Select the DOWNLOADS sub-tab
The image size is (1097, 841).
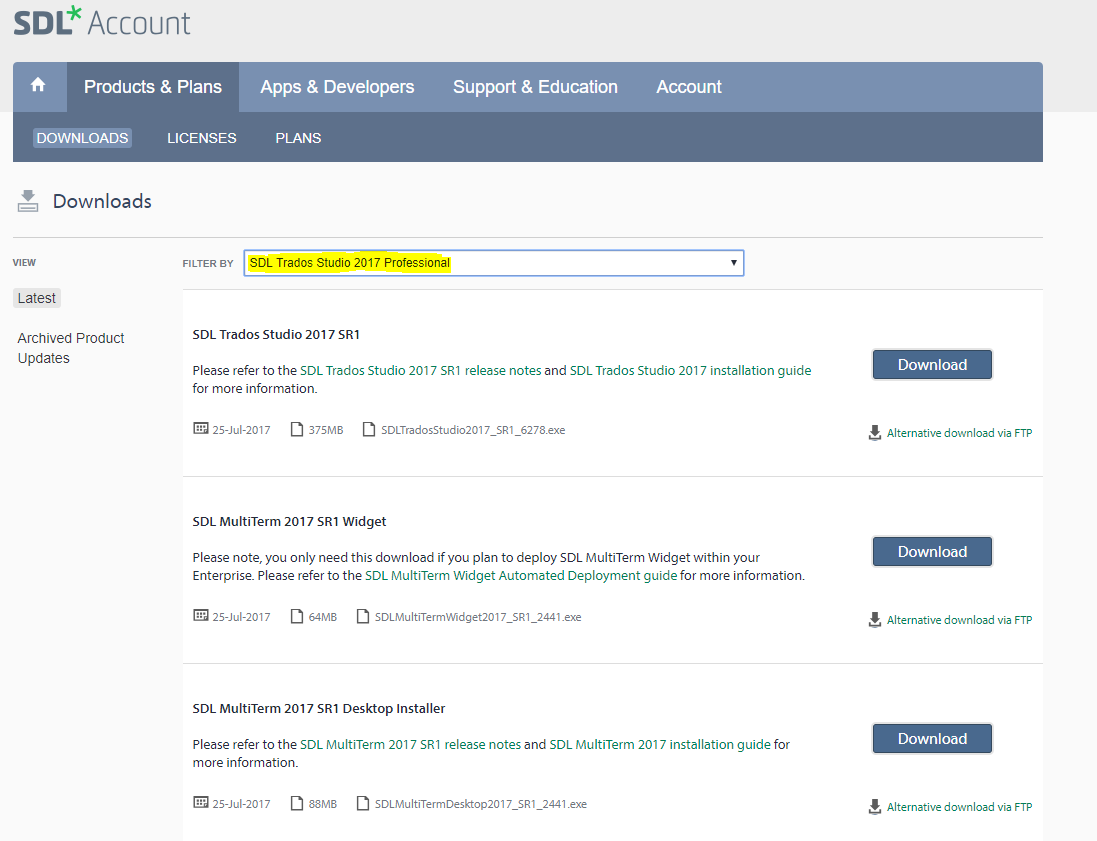[83, 138]
